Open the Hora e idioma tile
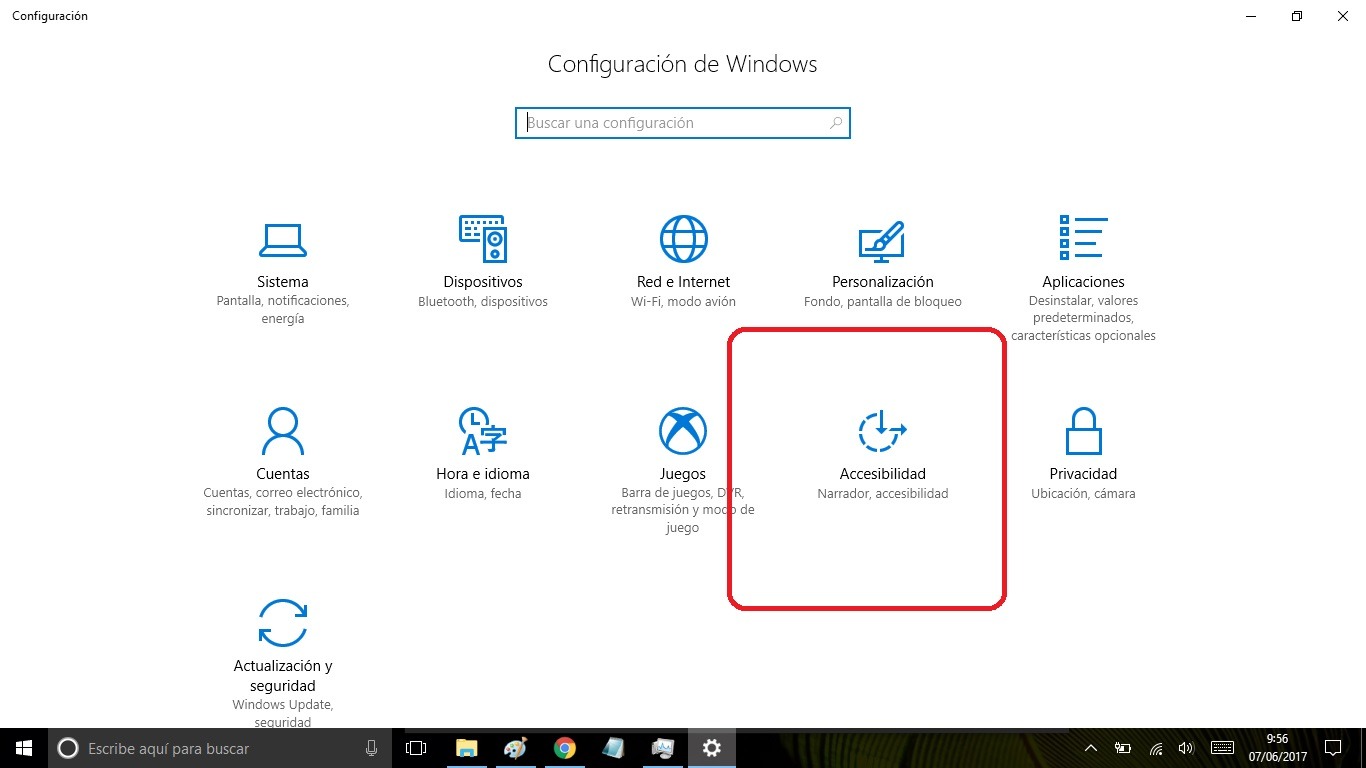Image resolution: width=1366 pixels, height=768 pixels. point(483,455)
